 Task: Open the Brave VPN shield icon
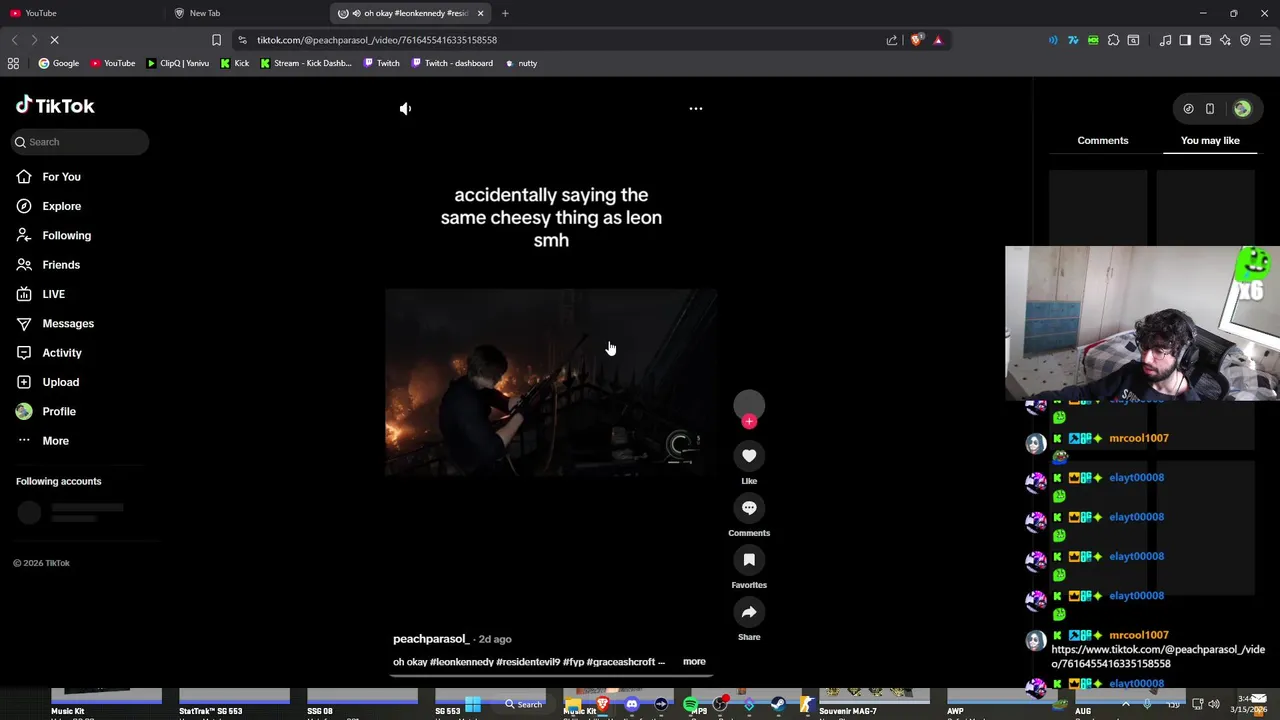point(1245,40)
